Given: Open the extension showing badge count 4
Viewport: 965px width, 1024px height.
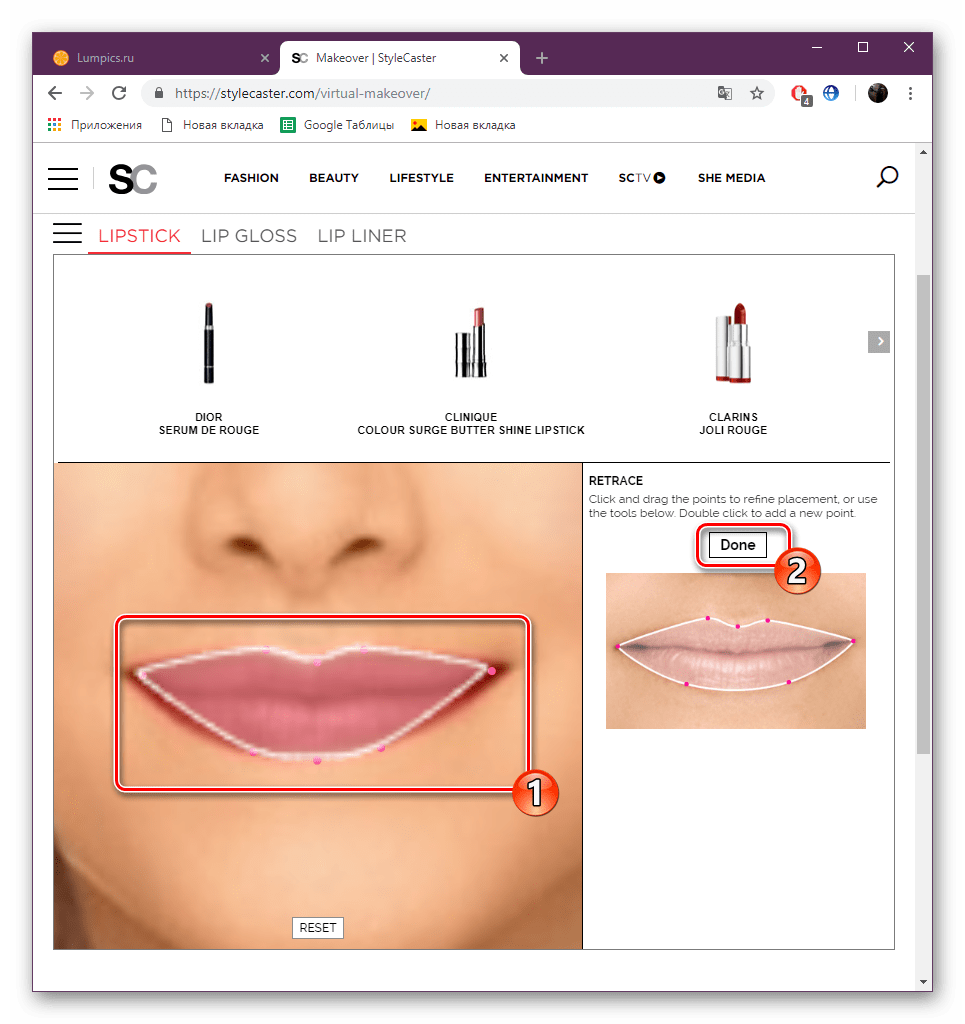Looking at the screenshot, I should tap(798, 92).
